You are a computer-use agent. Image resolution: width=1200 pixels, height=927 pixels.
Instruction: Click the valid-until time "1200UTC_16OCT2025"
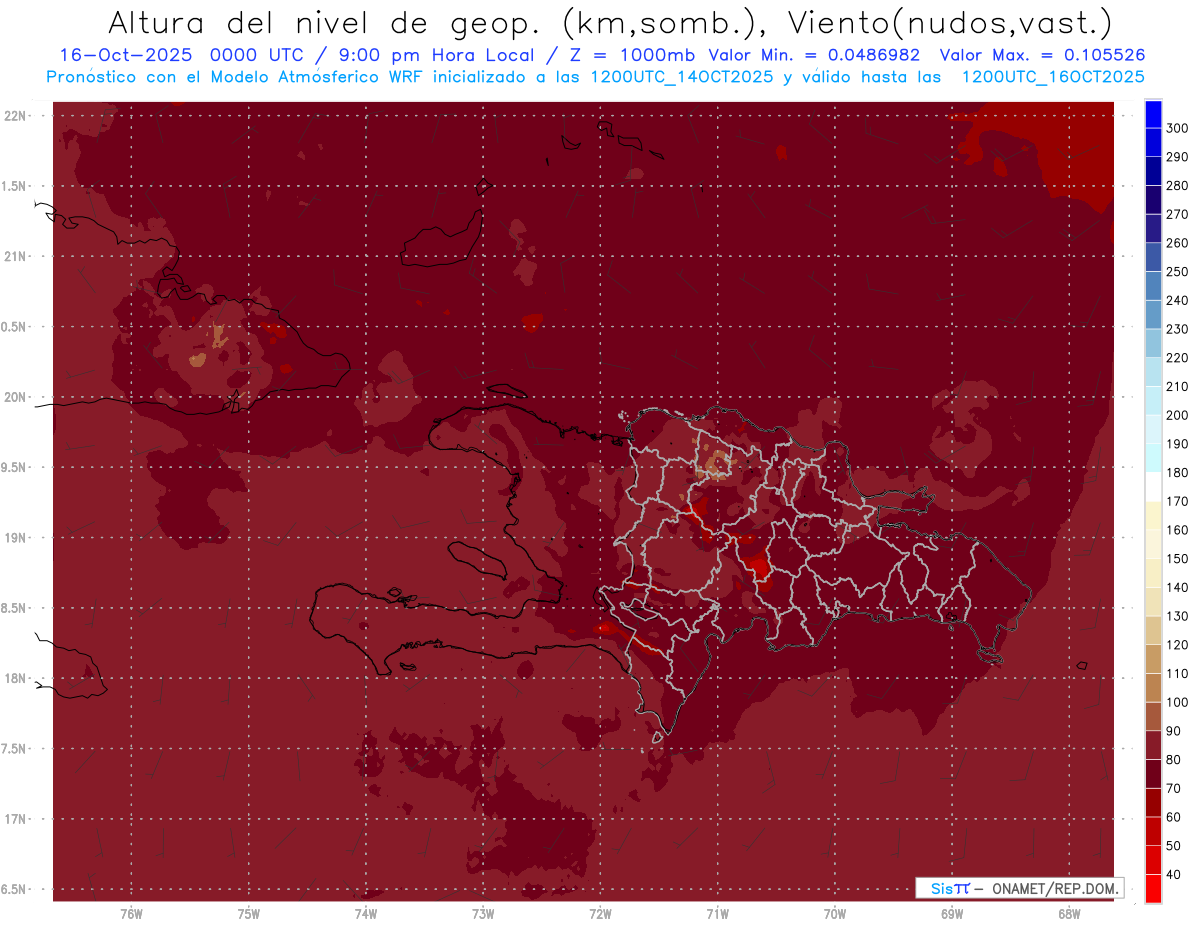point(1053,77)
